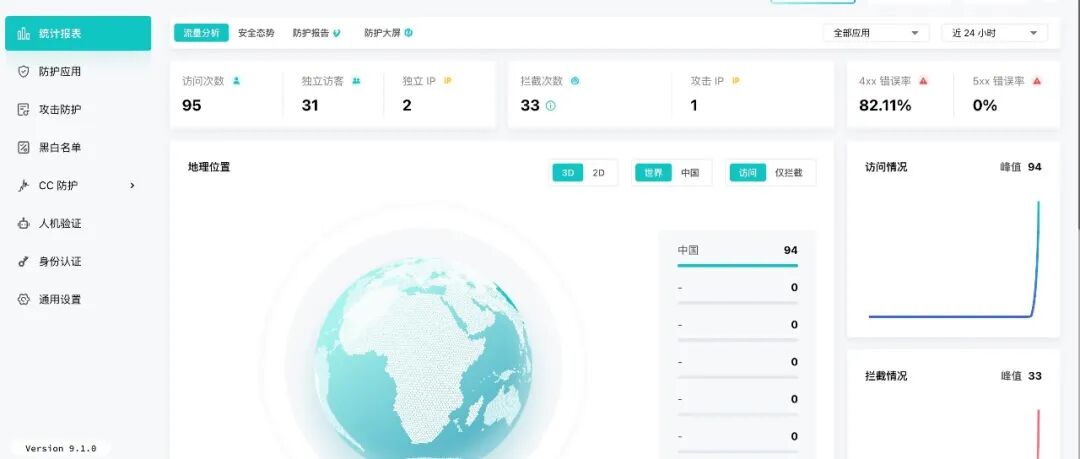Go to 身份认证 in the sidebar

click(x=78, y=261)
